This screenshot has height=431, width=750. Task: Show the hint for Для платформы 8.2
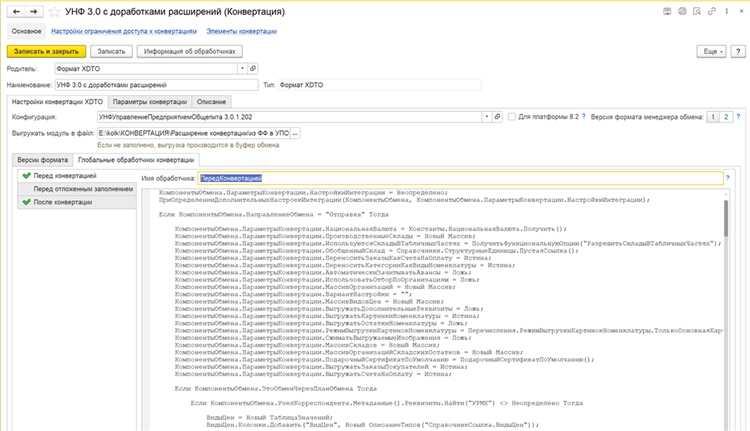pyautogui.click(x=584, y=116)
